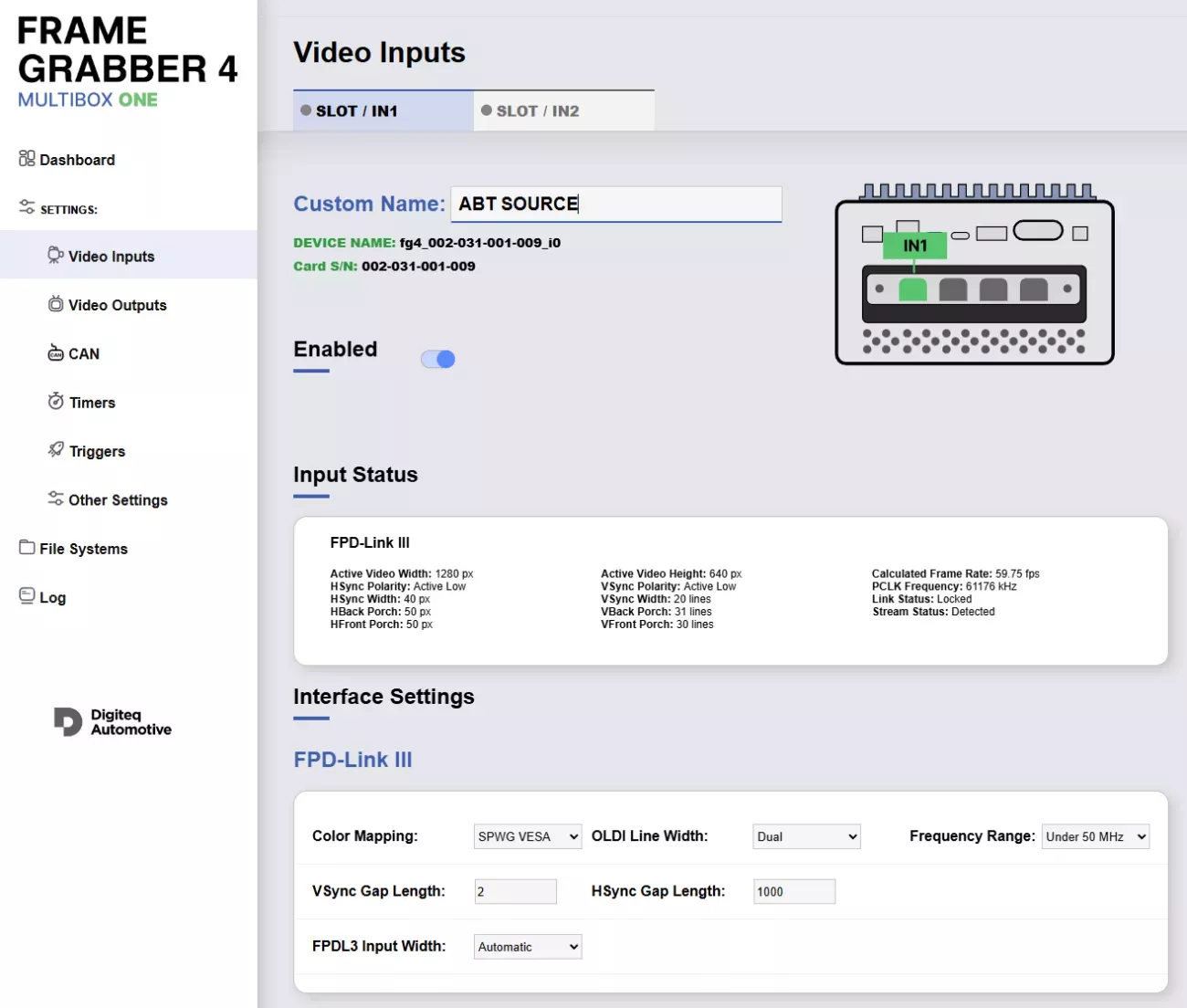
Task: Click the Digiteq Automotive logo link
Action: [113, 721]
